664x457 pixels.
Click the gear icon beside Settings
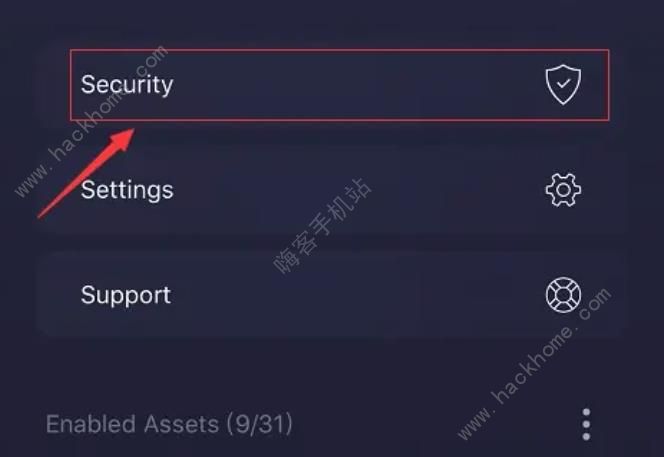point(563,190)
